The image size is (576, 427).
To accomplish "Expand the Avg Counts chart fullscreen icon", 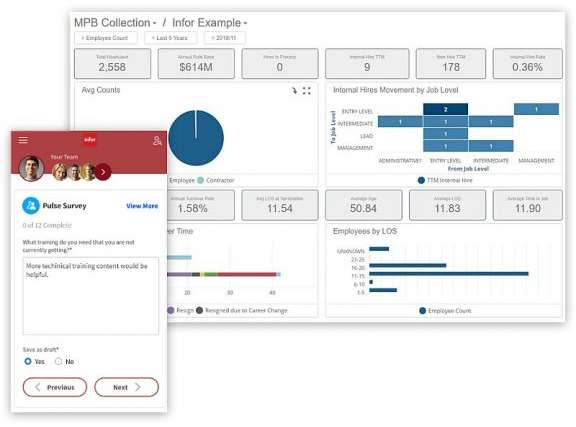I will (306, 90).
